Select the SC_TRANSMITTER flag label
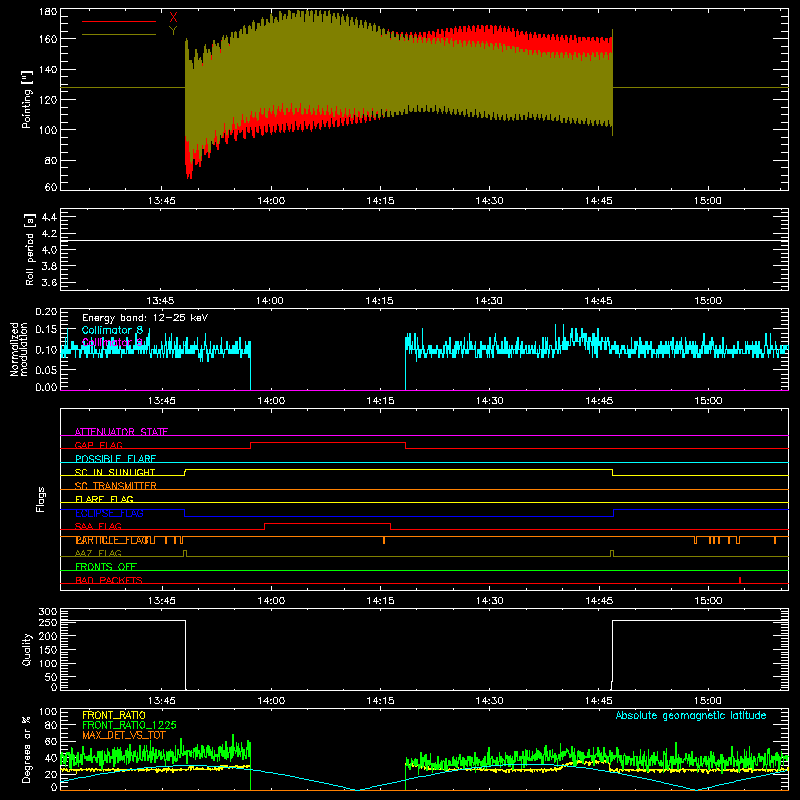800x800 pixels. click(x=115, y=486)
